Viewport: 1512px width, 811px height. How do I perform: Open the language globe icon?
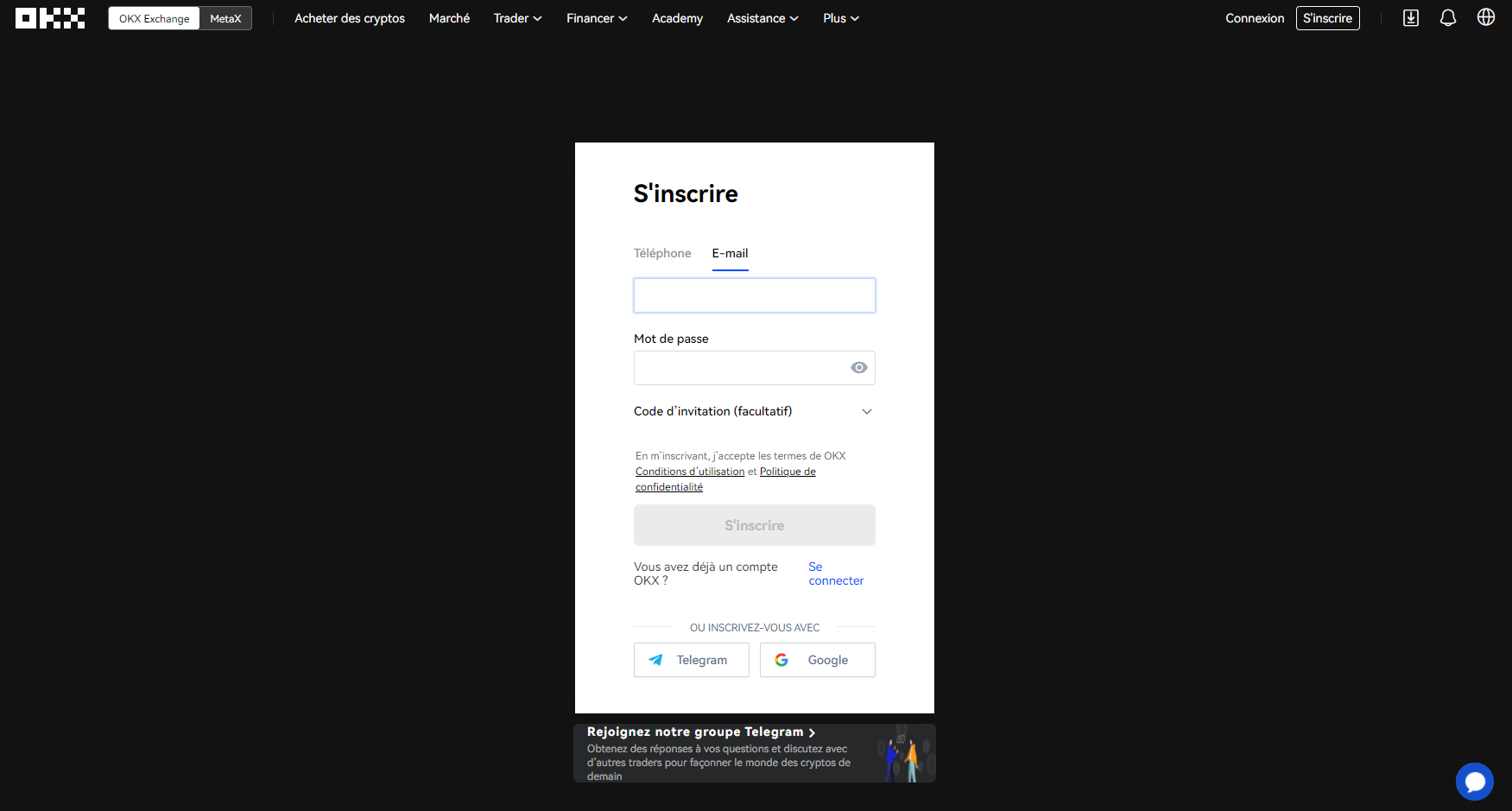click(x=1486, y=17)
